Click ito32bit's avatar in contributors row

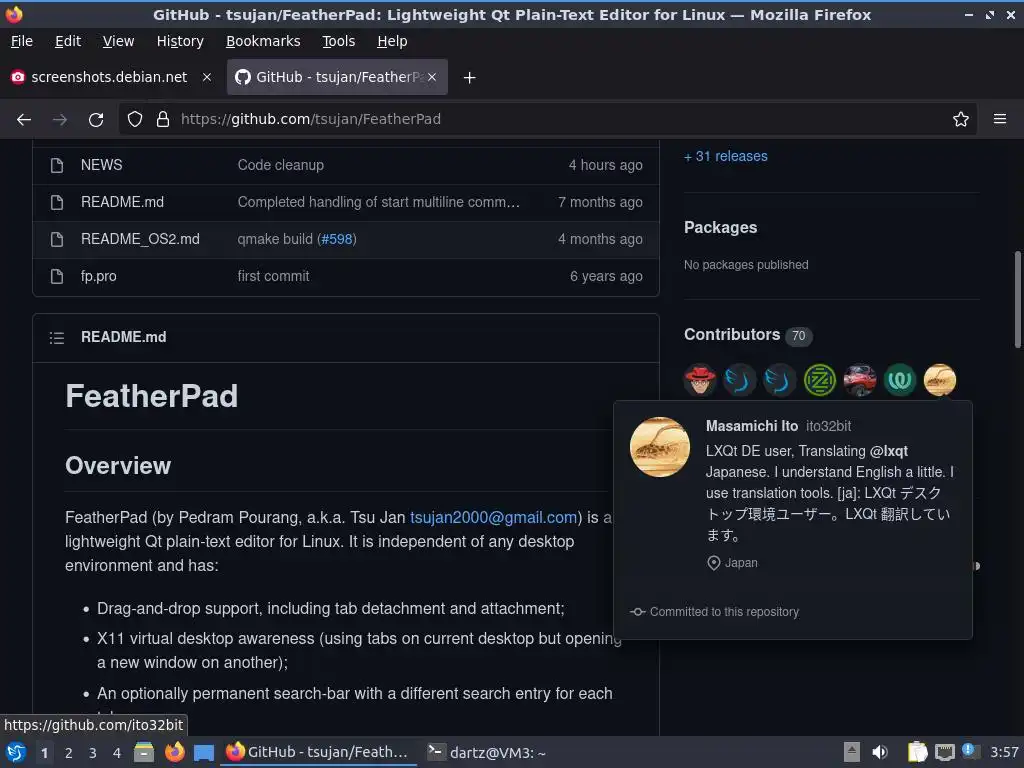(940, 380)
